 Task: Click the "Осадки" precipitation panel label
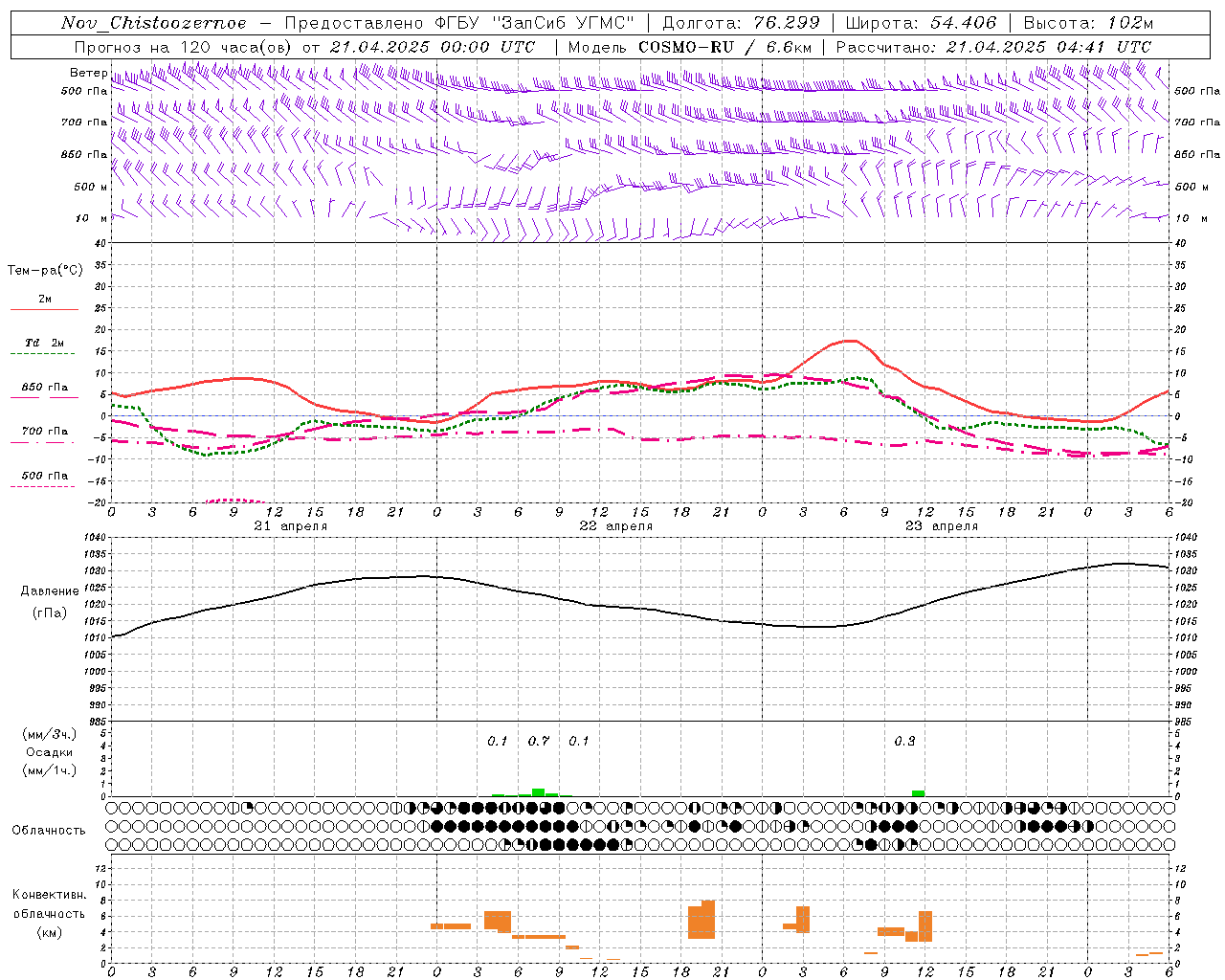point(49,752)
